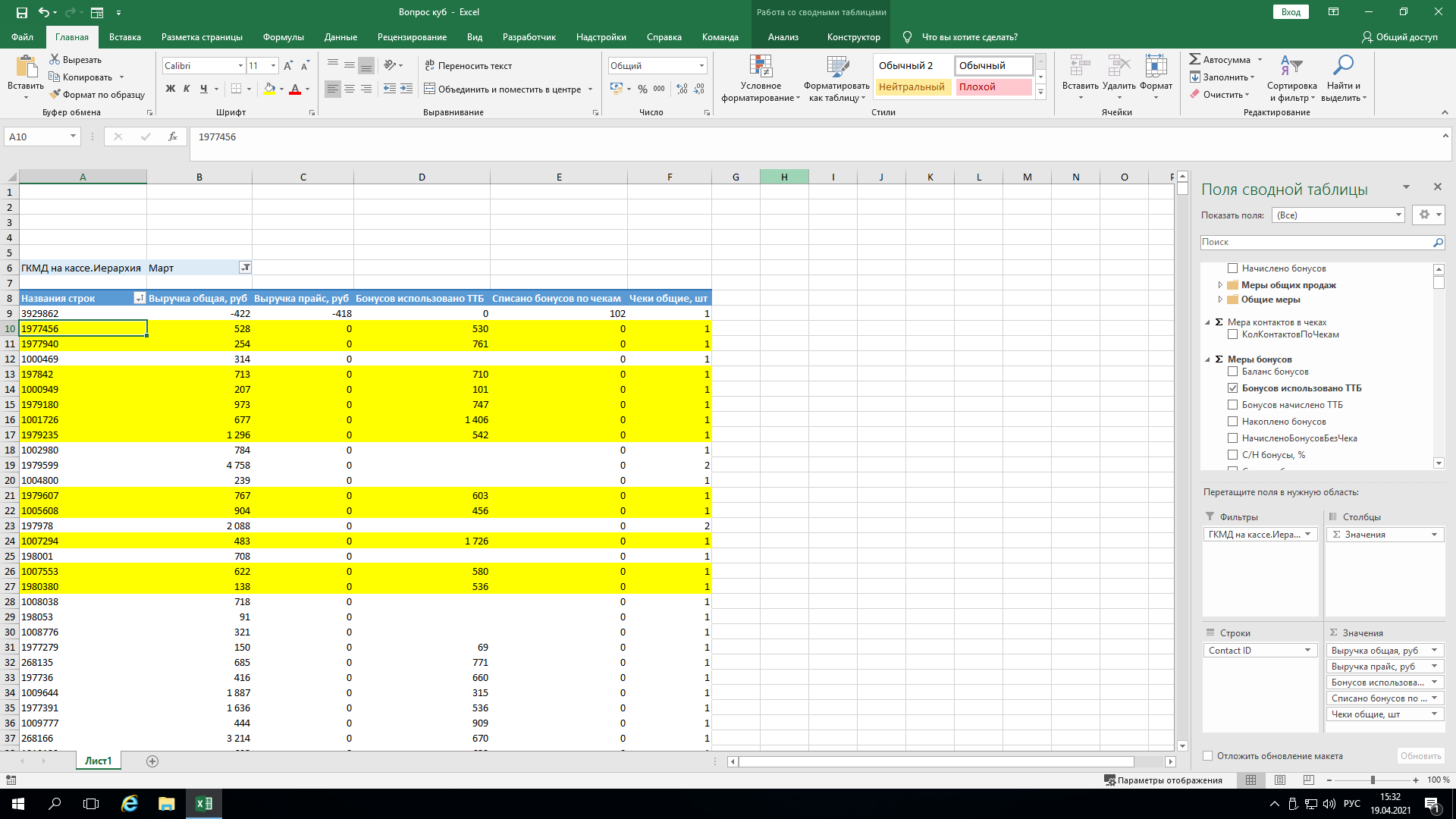Click the Format Painter brush icon
1456x819 pixels.
(55, 95)
